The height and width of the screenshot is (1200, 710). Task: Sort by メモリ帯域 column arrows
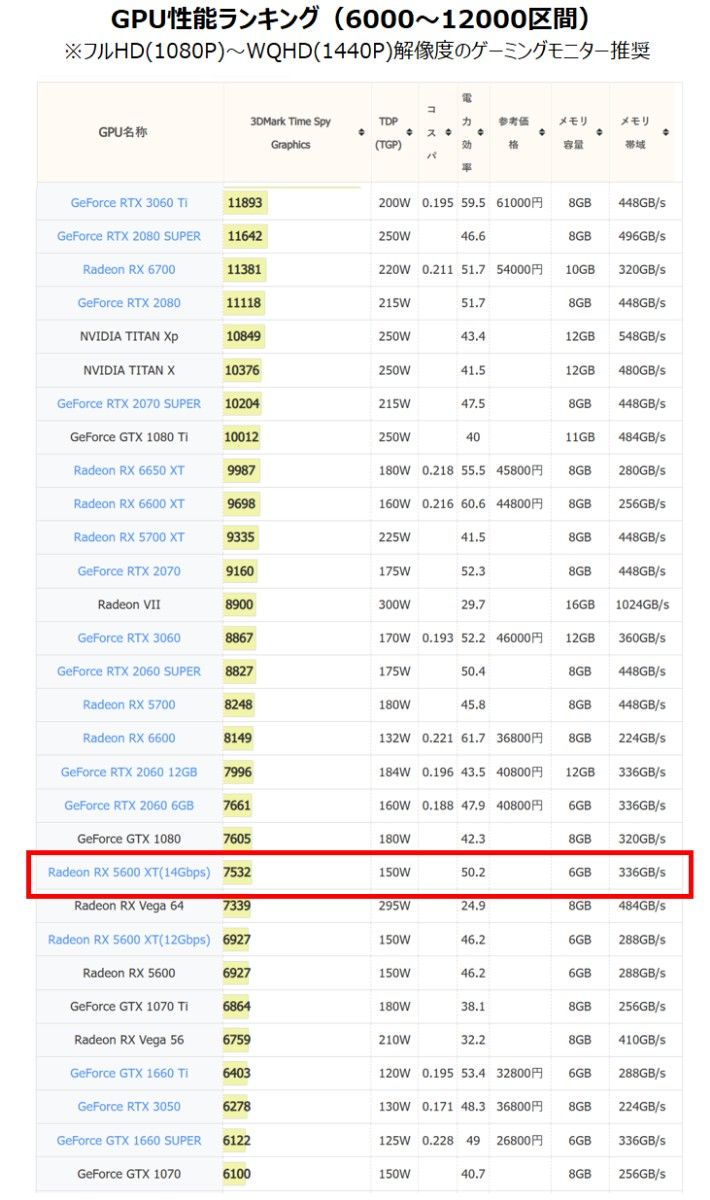coord(666,133)
